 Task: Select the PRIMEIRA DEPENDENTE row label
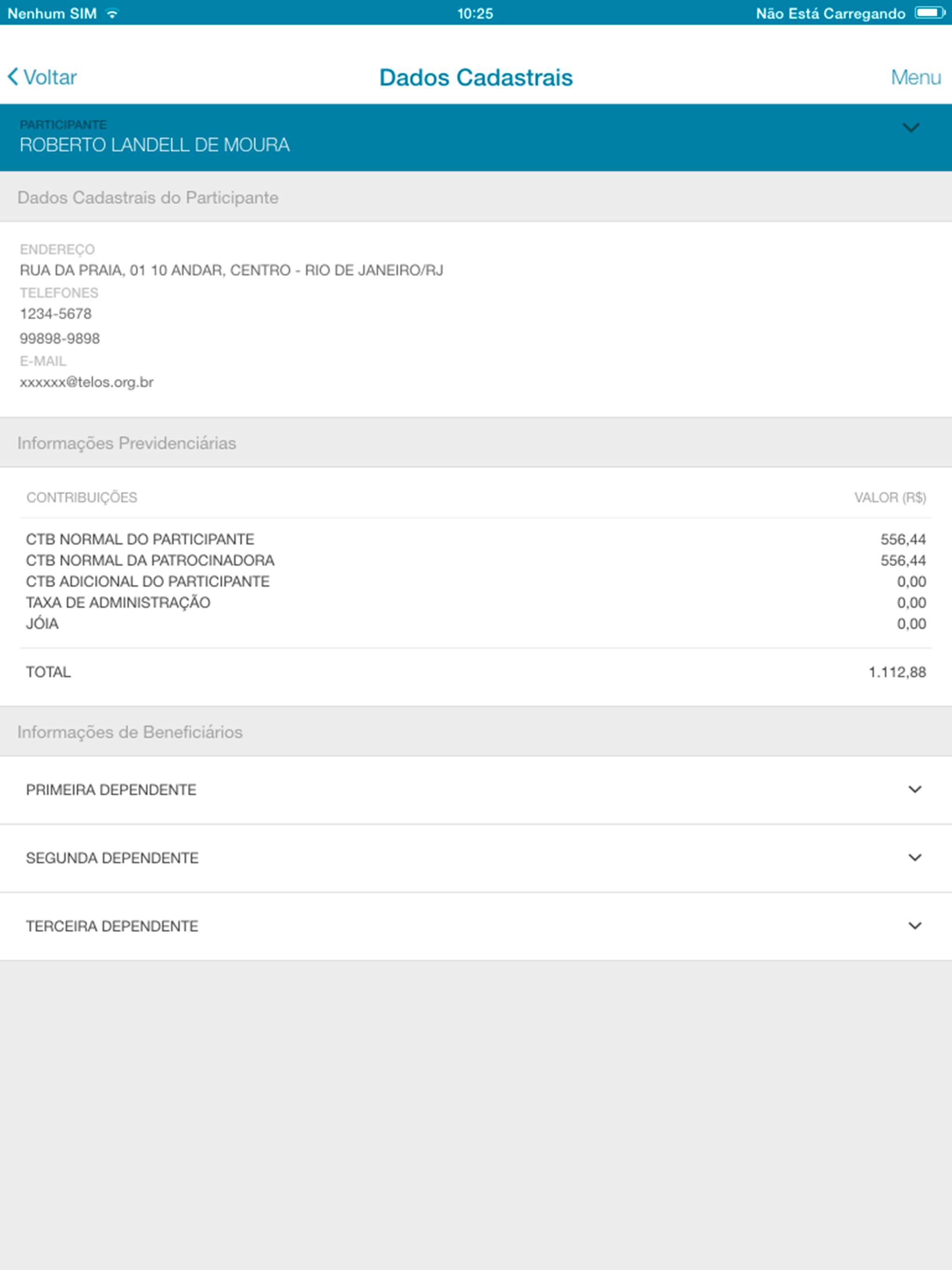coord(111,789)
